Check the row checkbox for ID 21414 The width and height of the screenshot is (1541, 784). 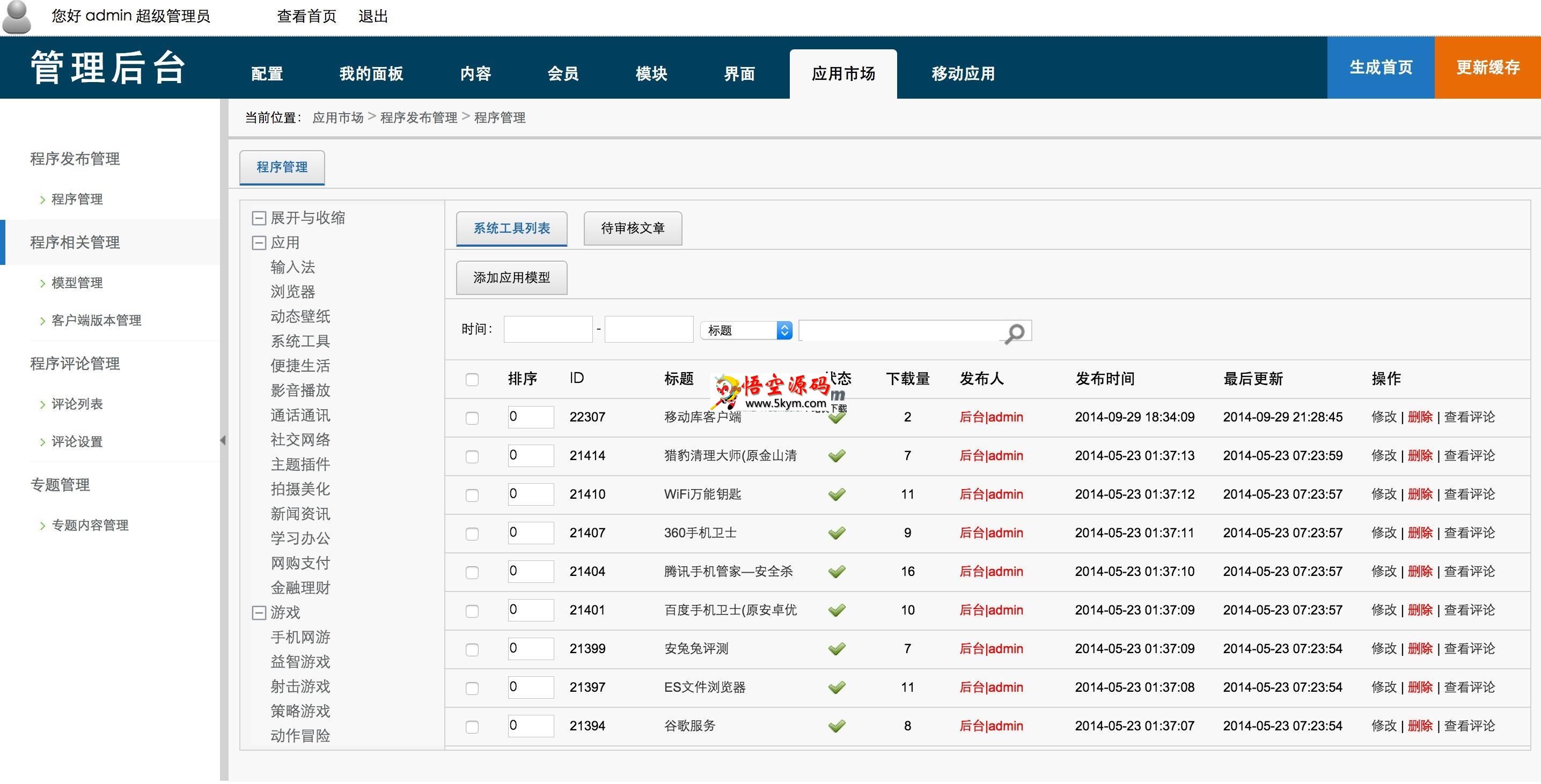click(x=472, y=457)
